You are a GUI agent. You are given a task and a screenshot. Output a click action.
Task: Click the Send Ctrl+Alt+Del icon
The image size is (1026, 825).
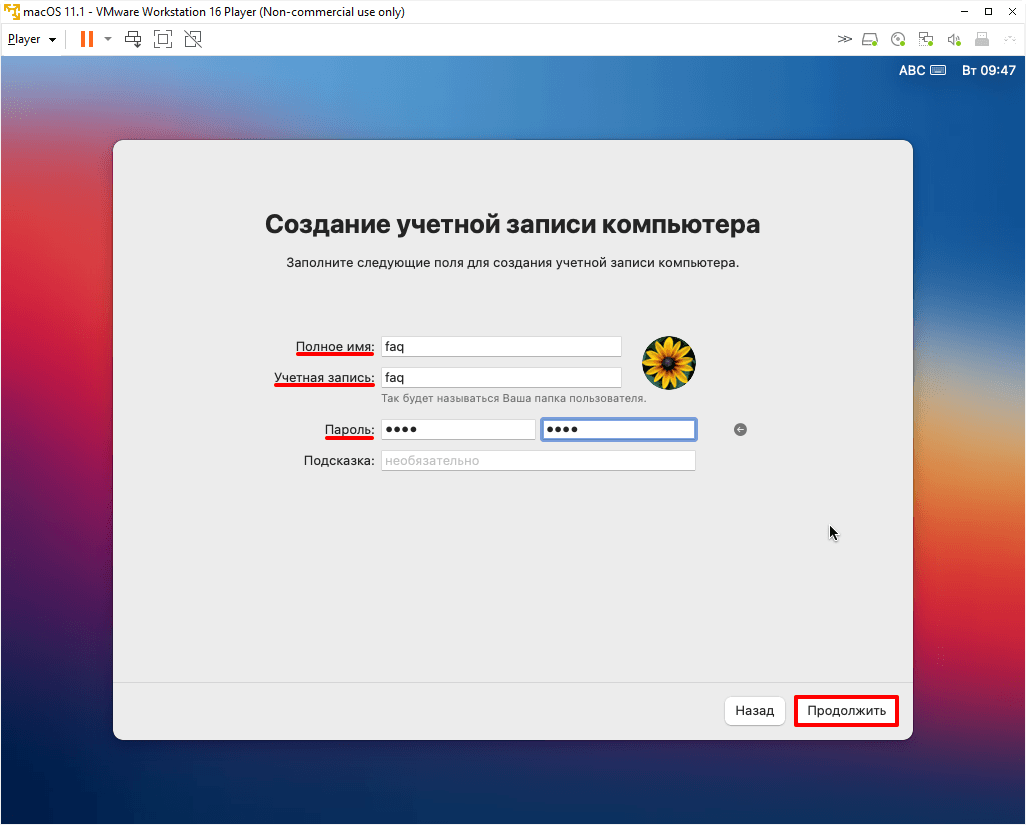point(133,40)
